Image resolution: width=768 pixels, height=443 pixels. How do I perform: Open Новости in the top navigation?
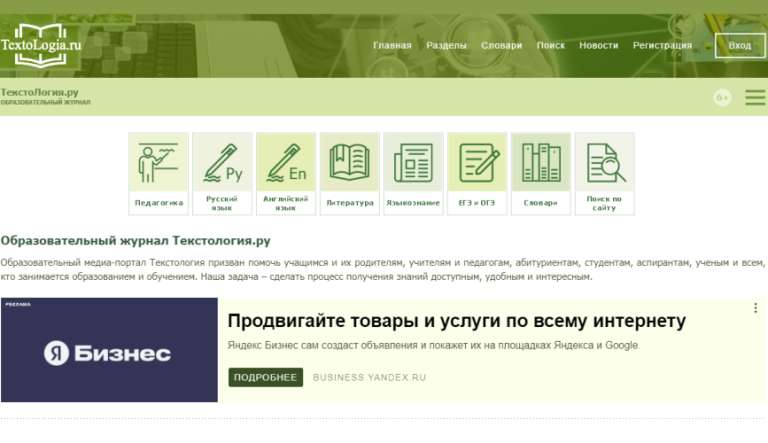(599, 46)
